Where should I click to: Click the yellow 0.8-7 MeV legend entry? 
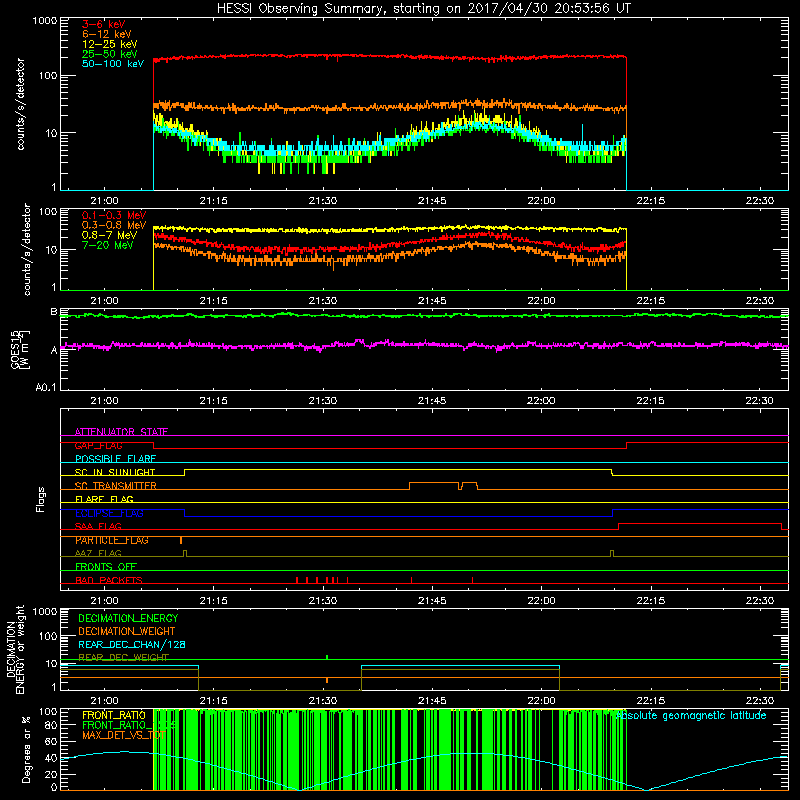[x=109, y=235]
